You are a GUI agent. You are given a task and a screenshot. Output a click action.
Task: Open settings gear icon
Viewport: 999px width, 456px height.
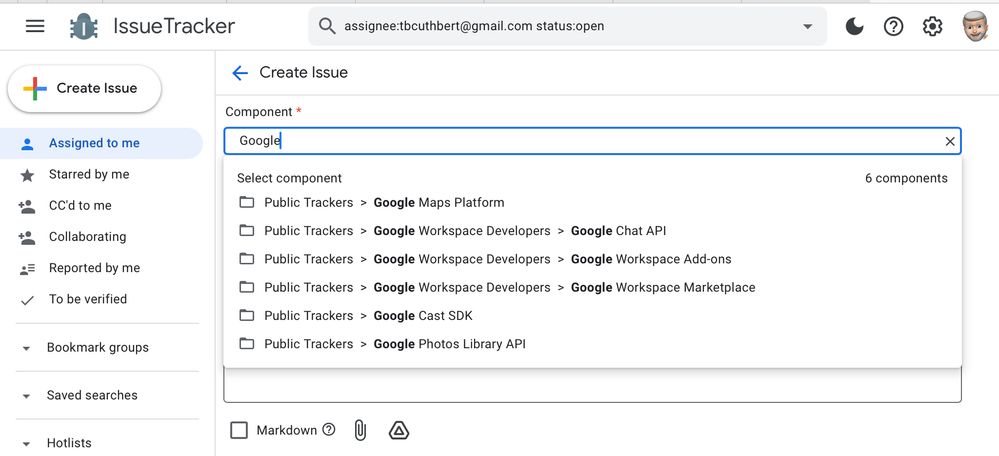932,27
